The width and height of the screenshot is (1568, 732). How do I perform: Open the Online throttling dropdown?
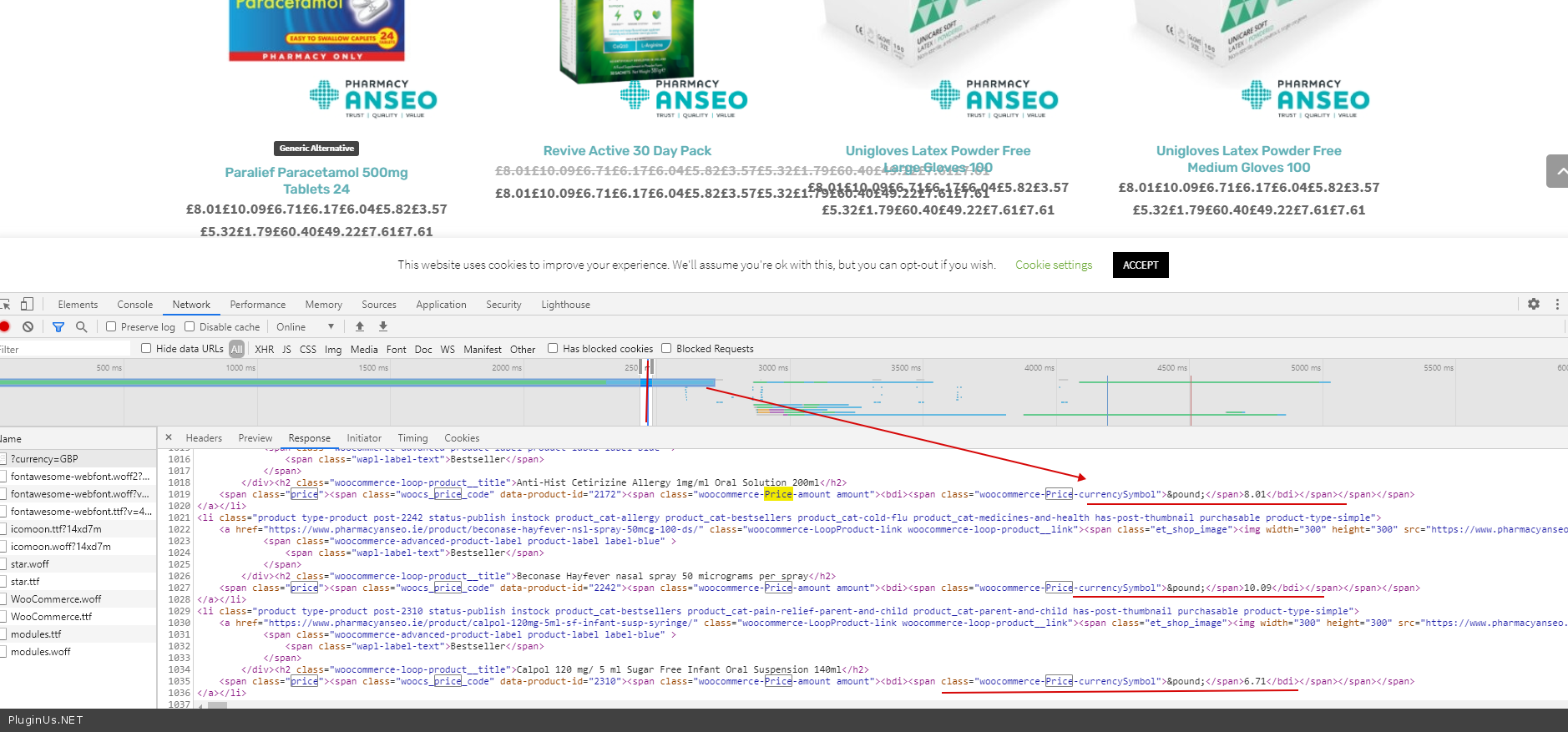[x=306, y=327]
